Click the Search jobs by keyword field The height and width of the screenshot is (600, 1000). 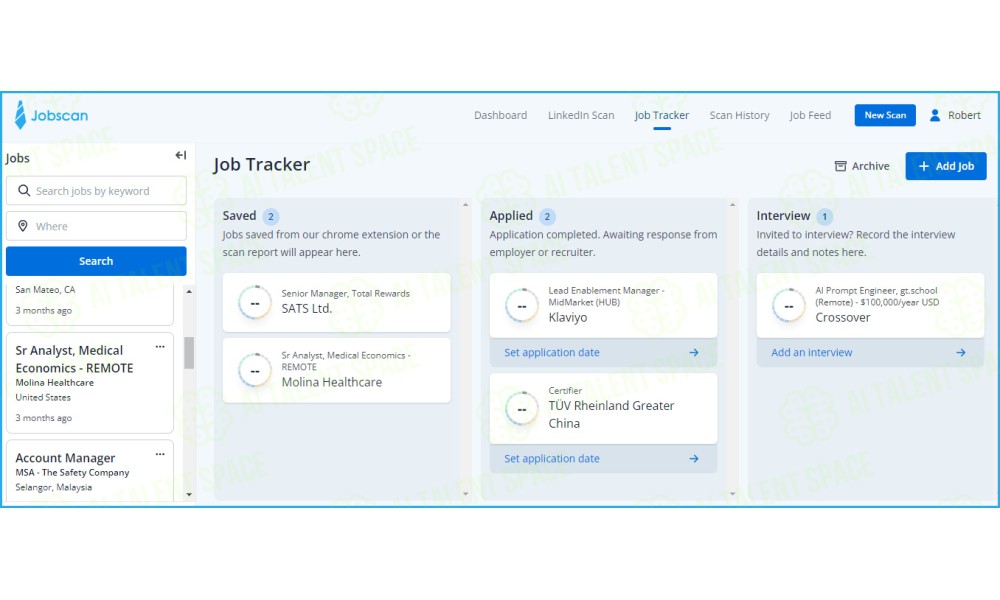96,191
